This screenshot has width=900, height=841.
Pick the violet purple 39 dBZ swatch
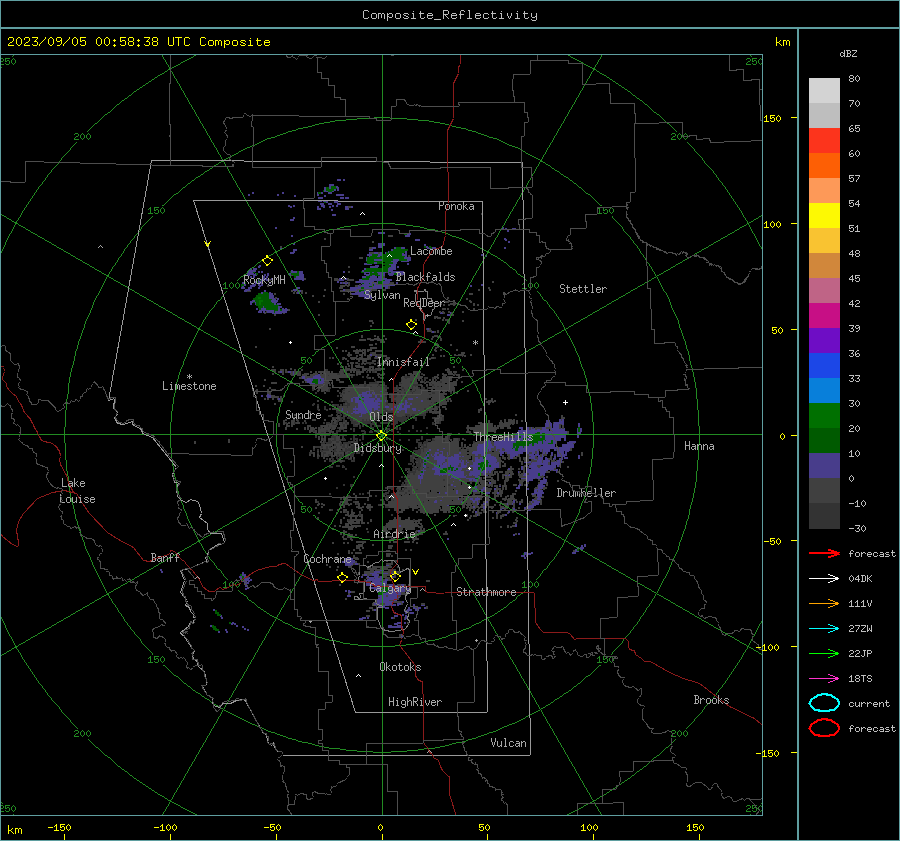pos(824,340)
